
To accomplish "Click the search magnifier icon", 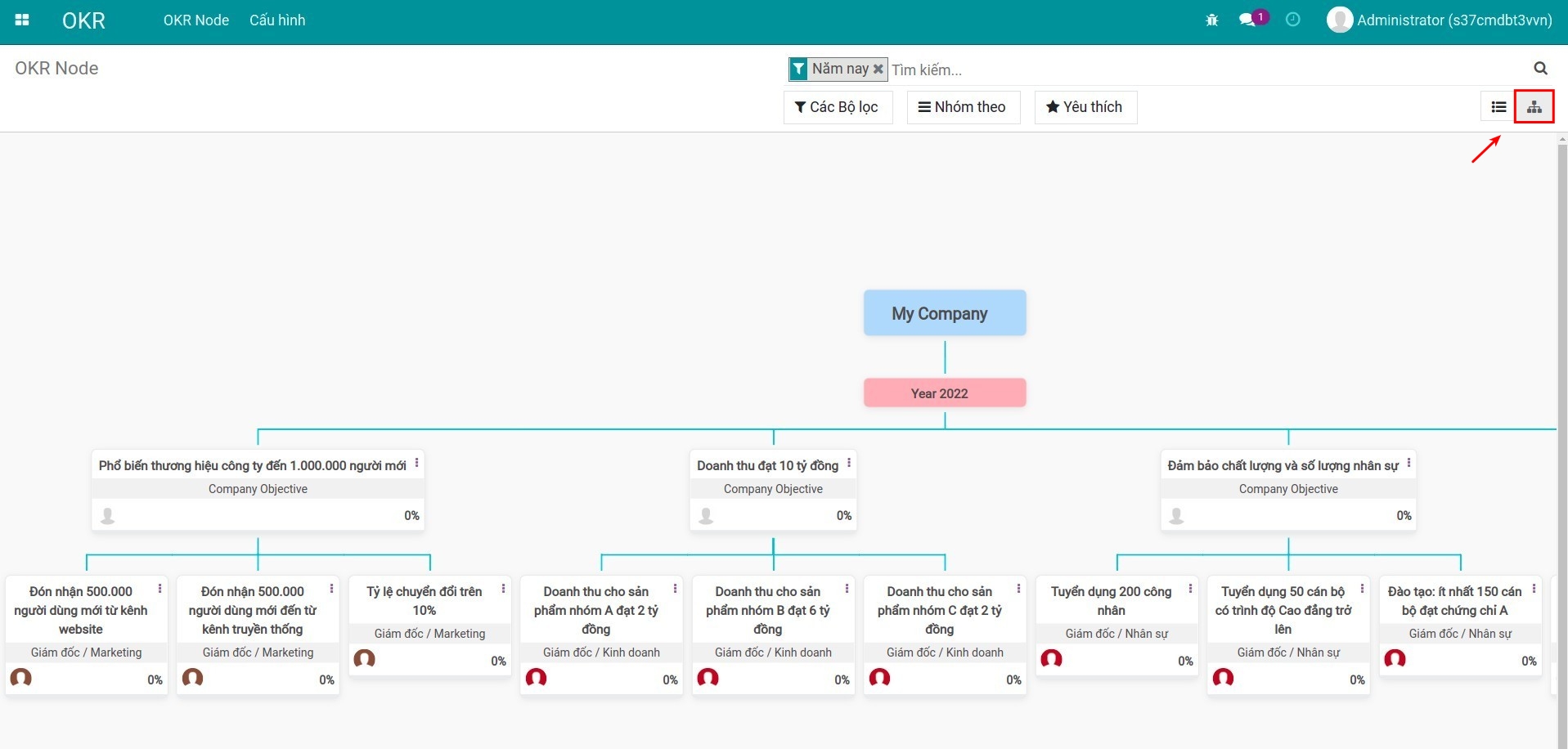I will click(x=1539, y=69).
